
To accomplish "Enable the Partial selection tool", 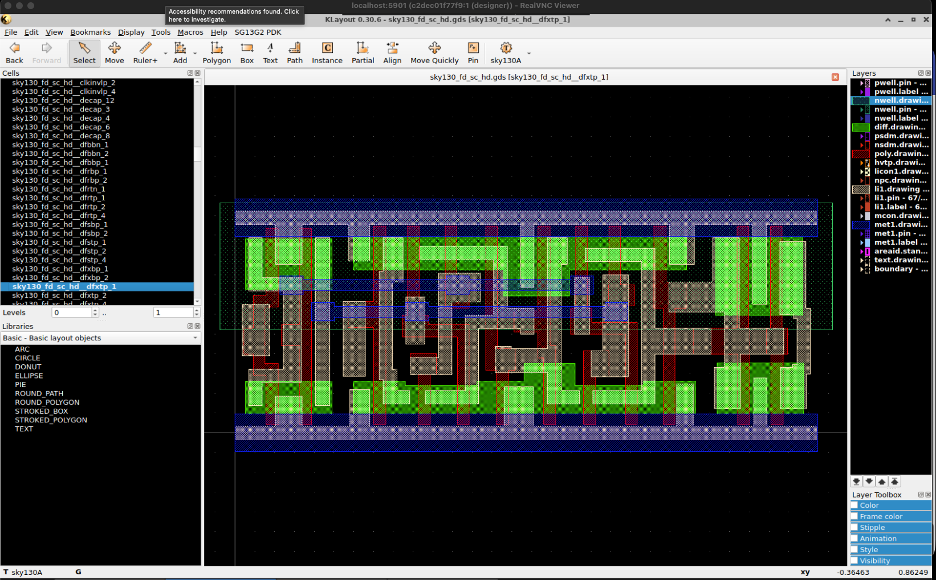I will click(x=362, y=52).
